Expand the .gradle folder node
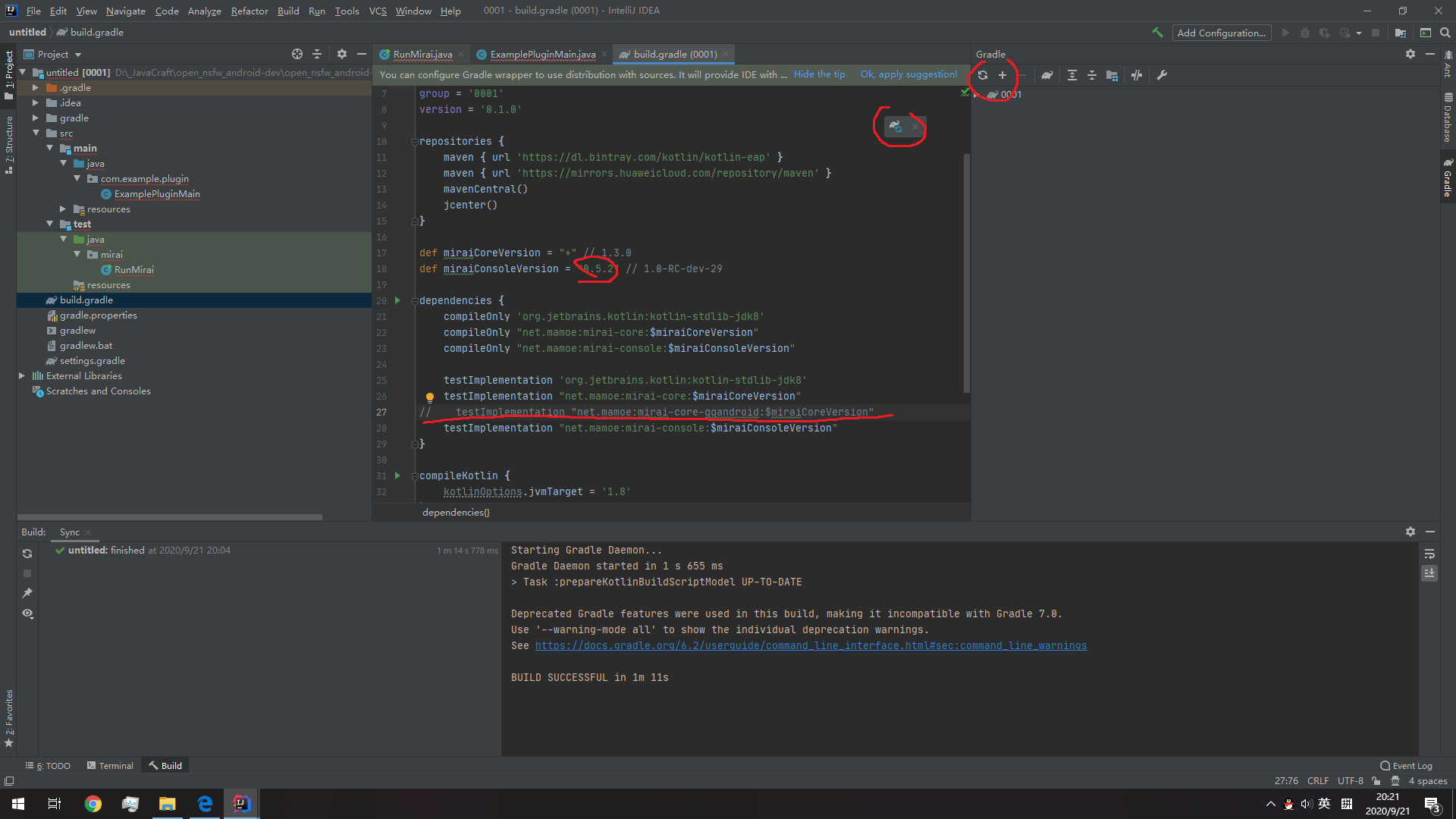 point(35,88)
